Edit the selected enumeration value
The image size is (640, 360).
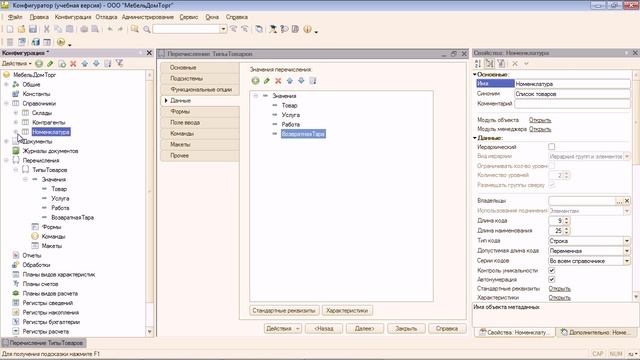click(267, 81)
